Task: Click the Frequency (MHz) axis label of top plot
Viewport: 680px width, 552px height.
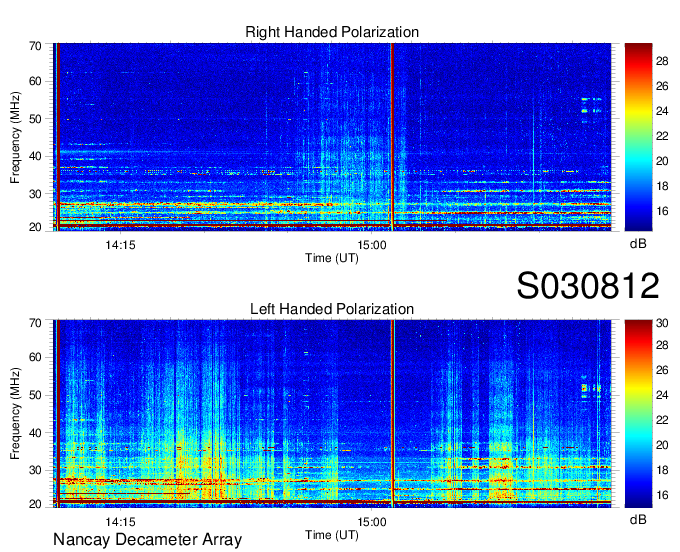Action: tap(15, 137)
